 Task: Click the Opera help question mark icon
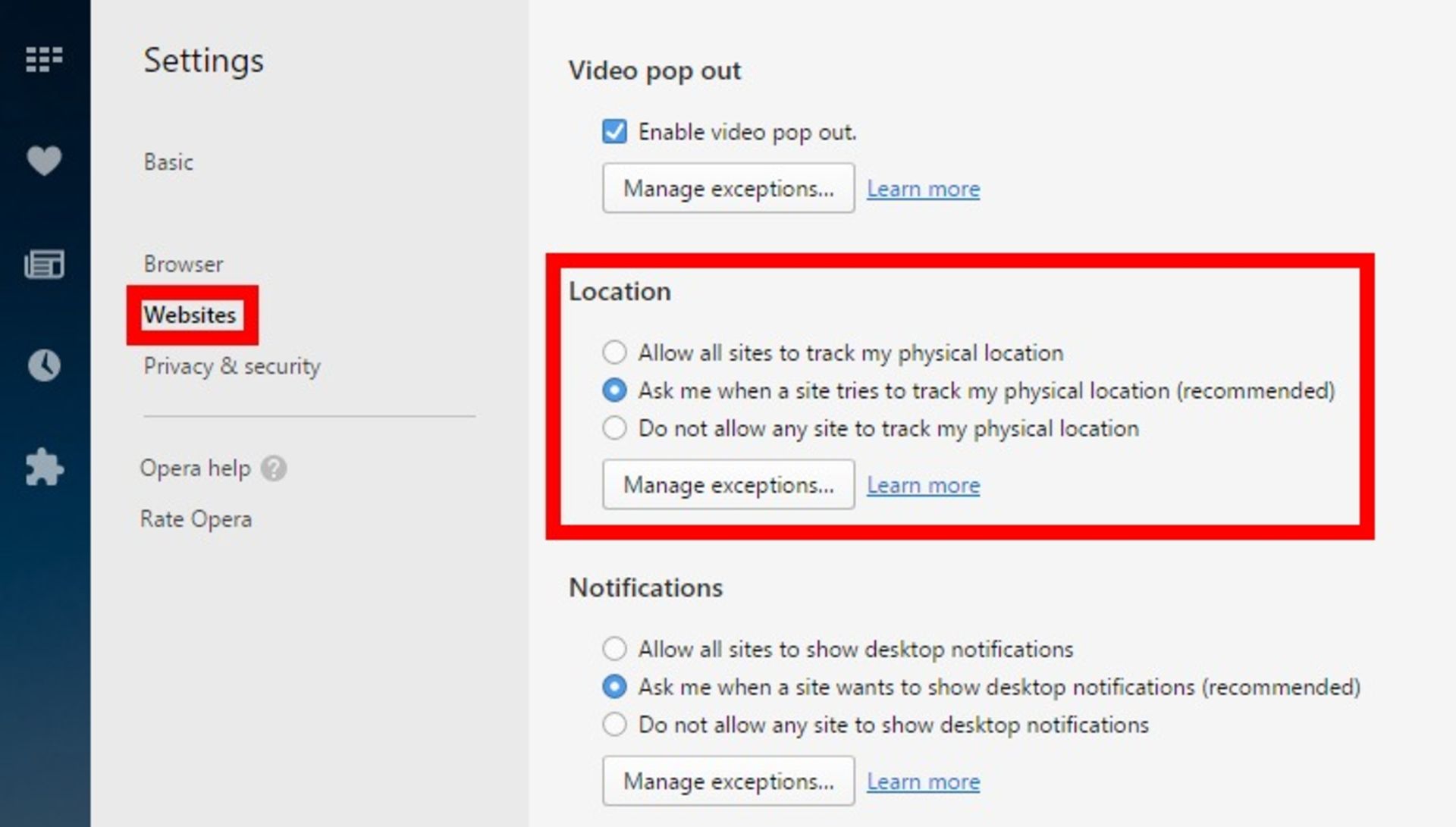tap(274, 468)
